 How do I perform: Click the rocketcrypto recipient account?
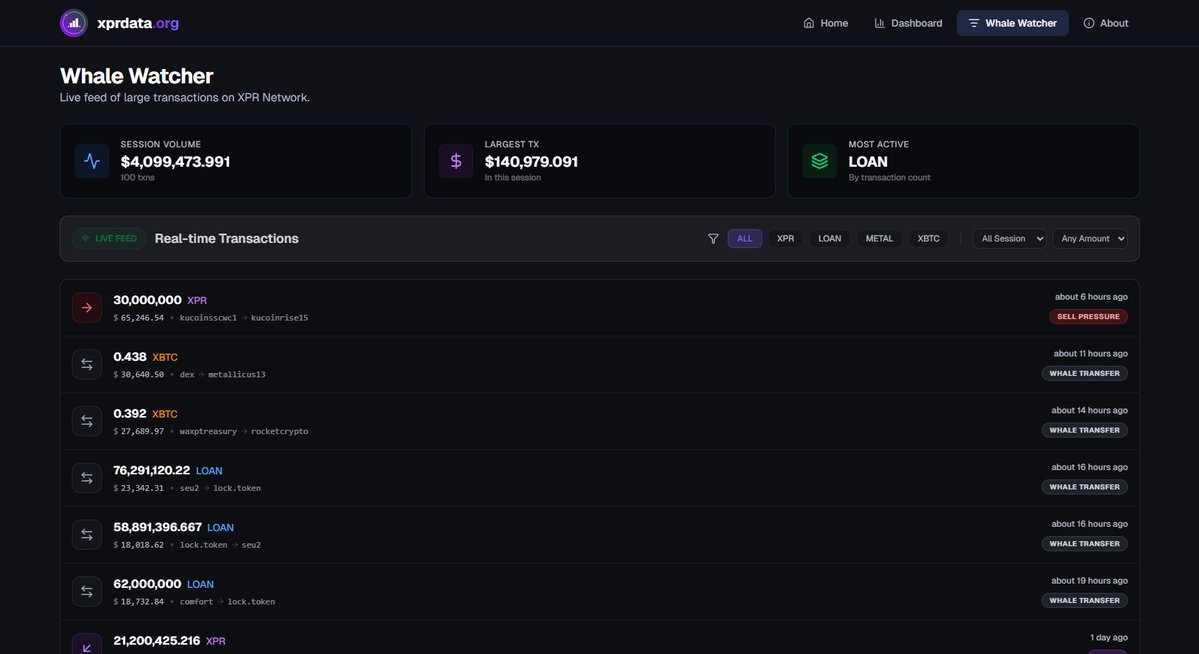pyautogui.click(x=279, y=431)
